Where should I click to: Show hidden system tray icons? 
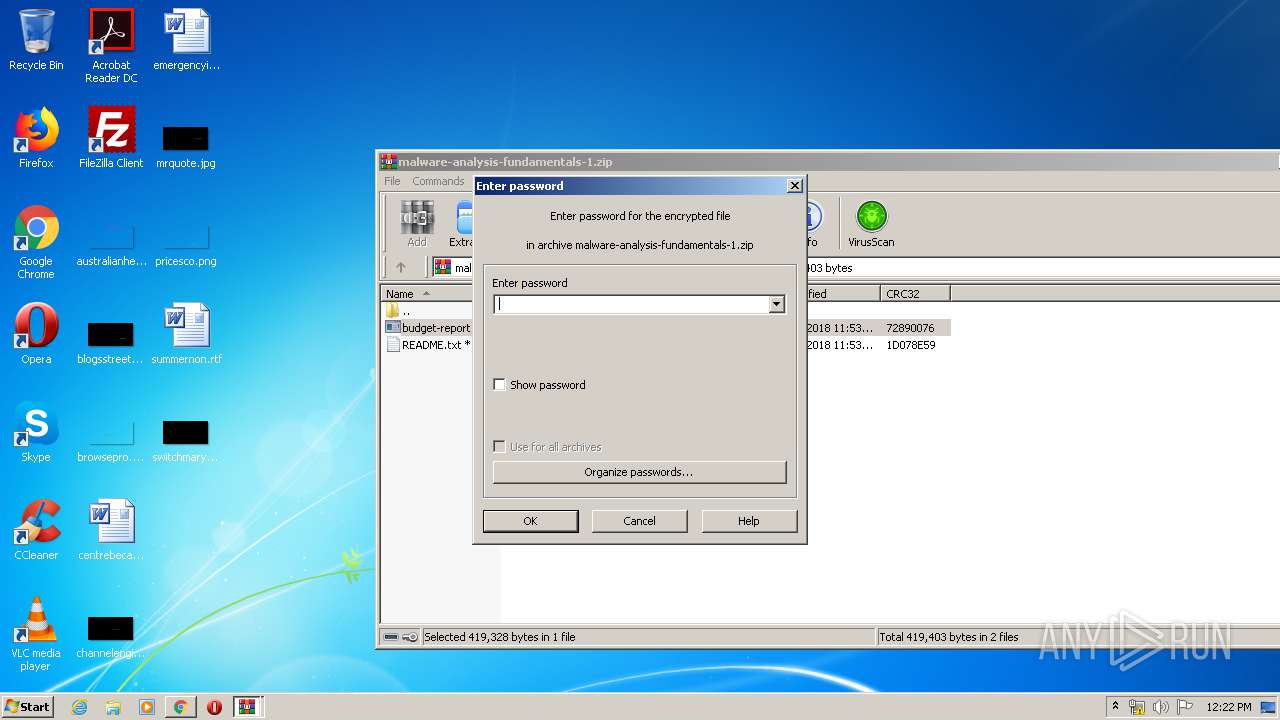1116,706
